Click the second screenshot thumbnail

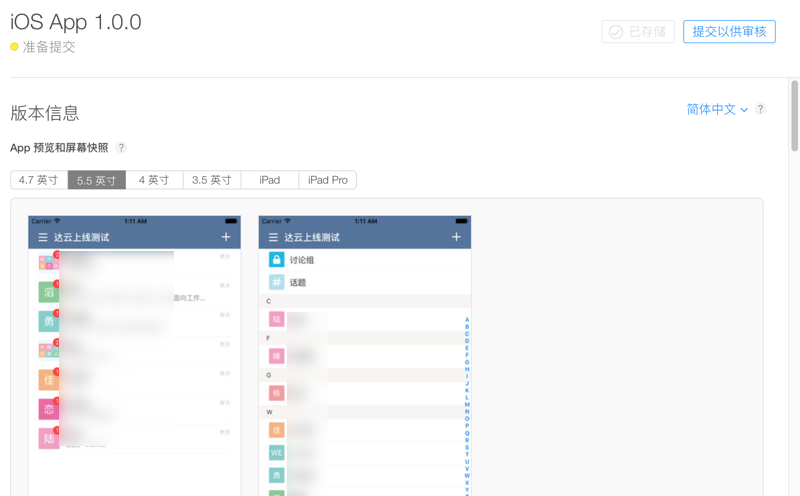365,356
